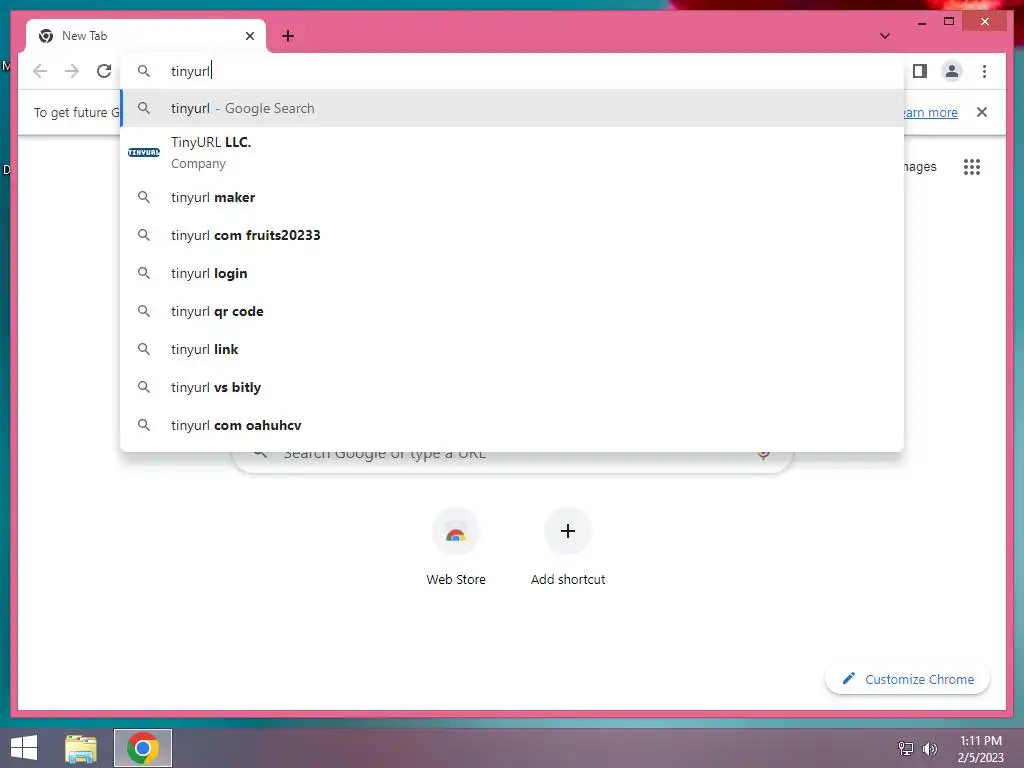Viewport: 1024px width, 768px height.
Task: Select the 'tinyurl com oahuhcv' suggestion
Action: click(x=513, y=425)
